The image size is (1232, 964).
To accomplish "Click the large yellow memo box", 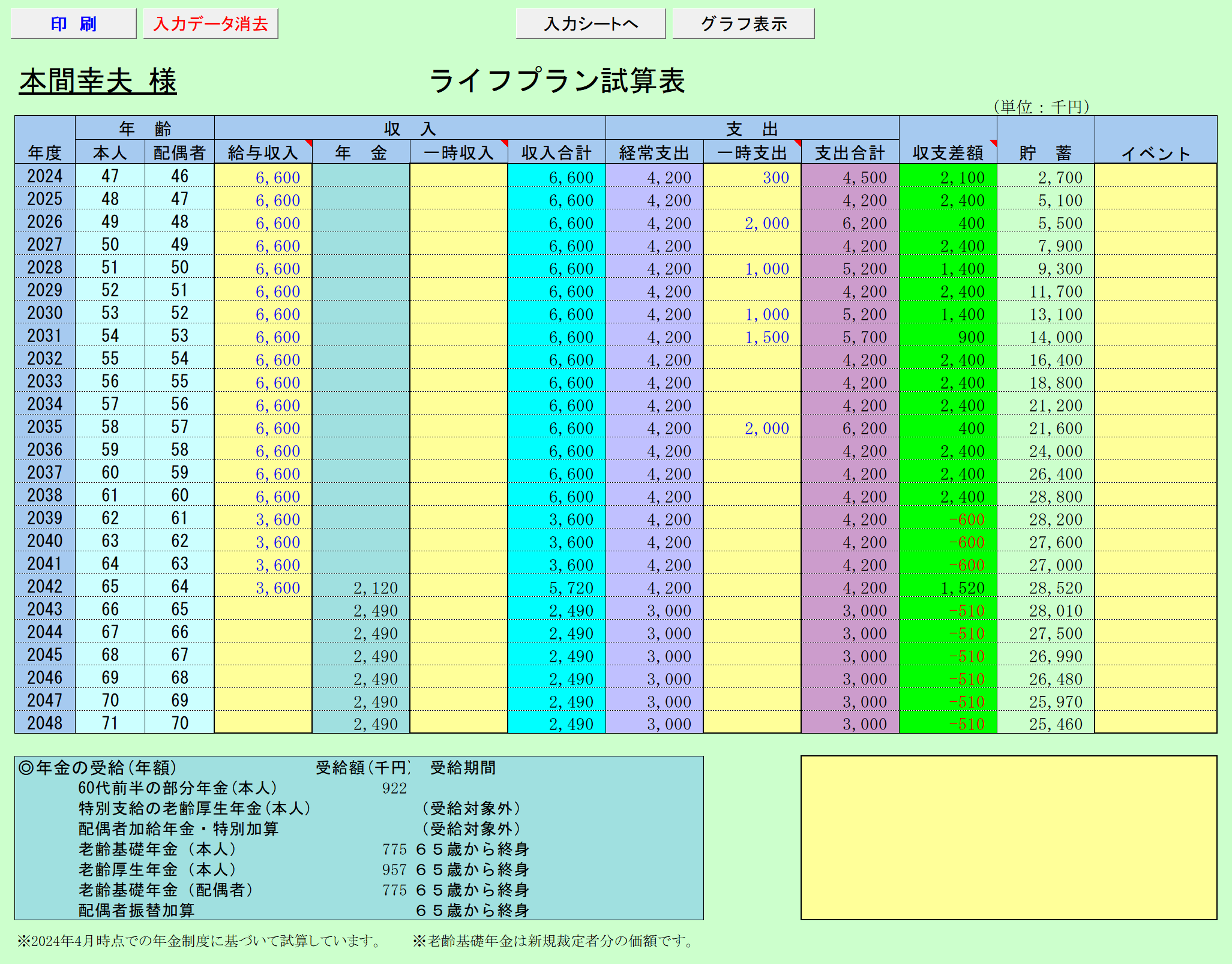I will tap(1009, 837).
